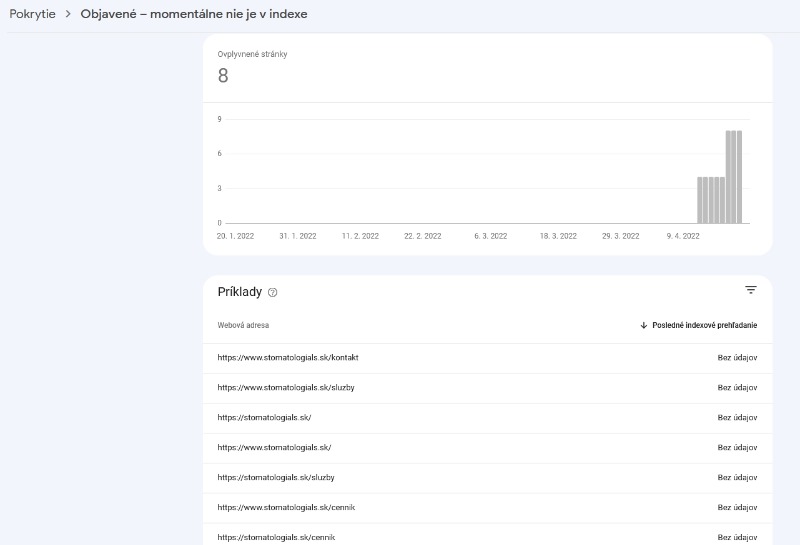Image resolution: width=800 pixels, height=545 pixels.
Task: Click the 9. 4. 2022 axis date label
Action: click(683, 237)
